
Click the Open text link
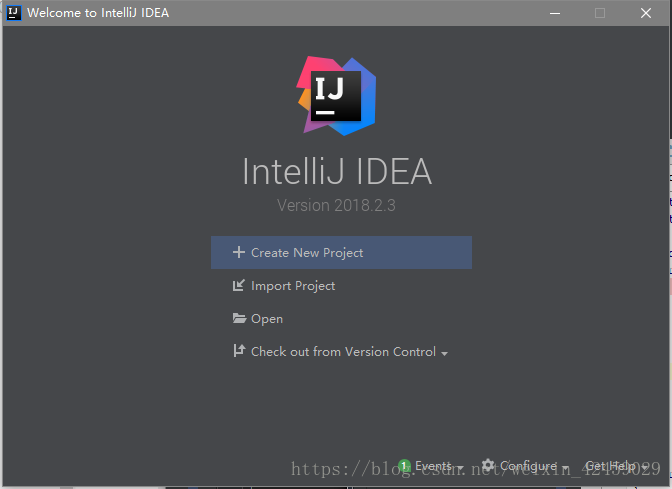(x=267, y=319)
